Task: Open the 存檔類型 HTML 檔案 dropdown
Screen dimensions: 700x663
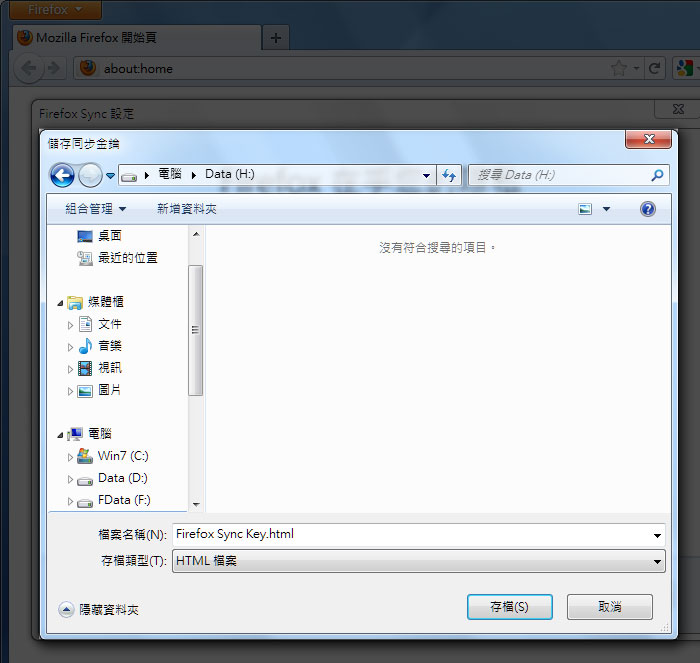Action: pyautogui.click(x=419, y=561)
